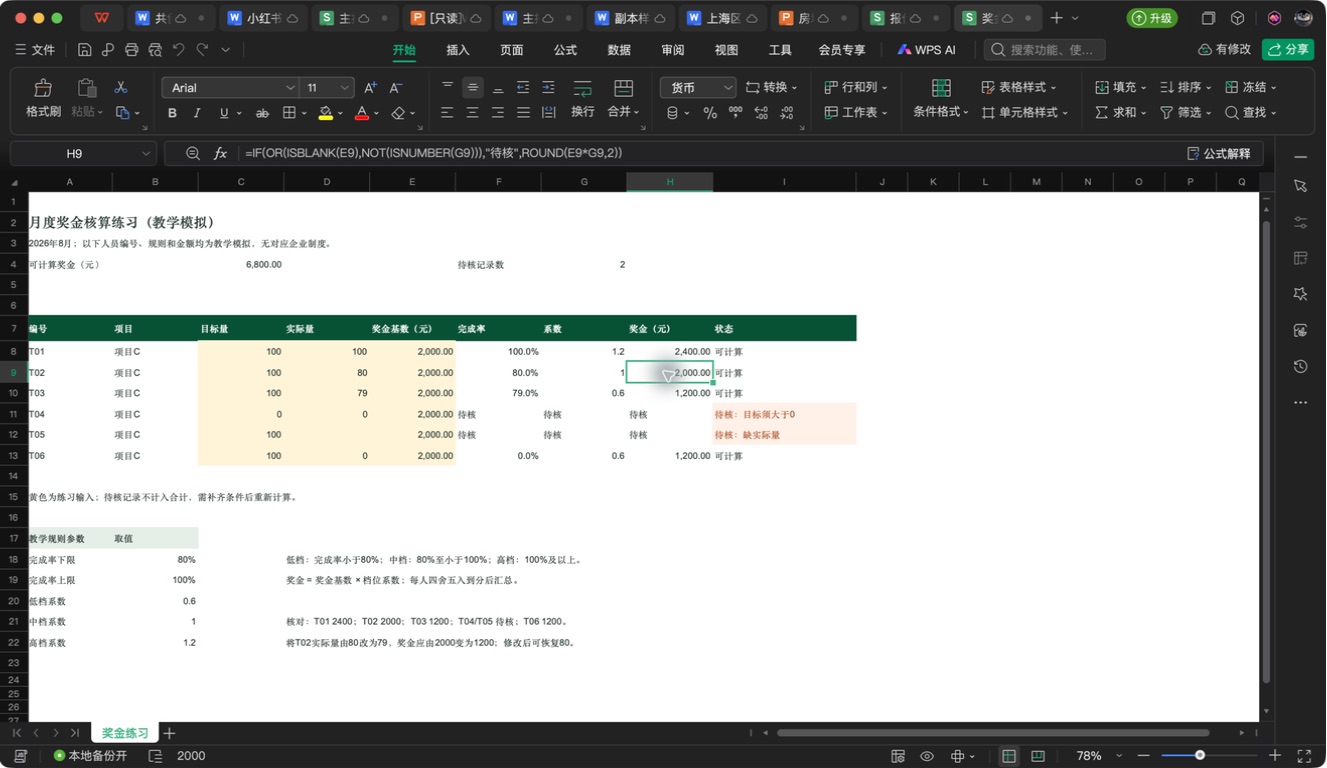
Task: Zoom in using the plus icon
Action: click(x=1274, y=756)
